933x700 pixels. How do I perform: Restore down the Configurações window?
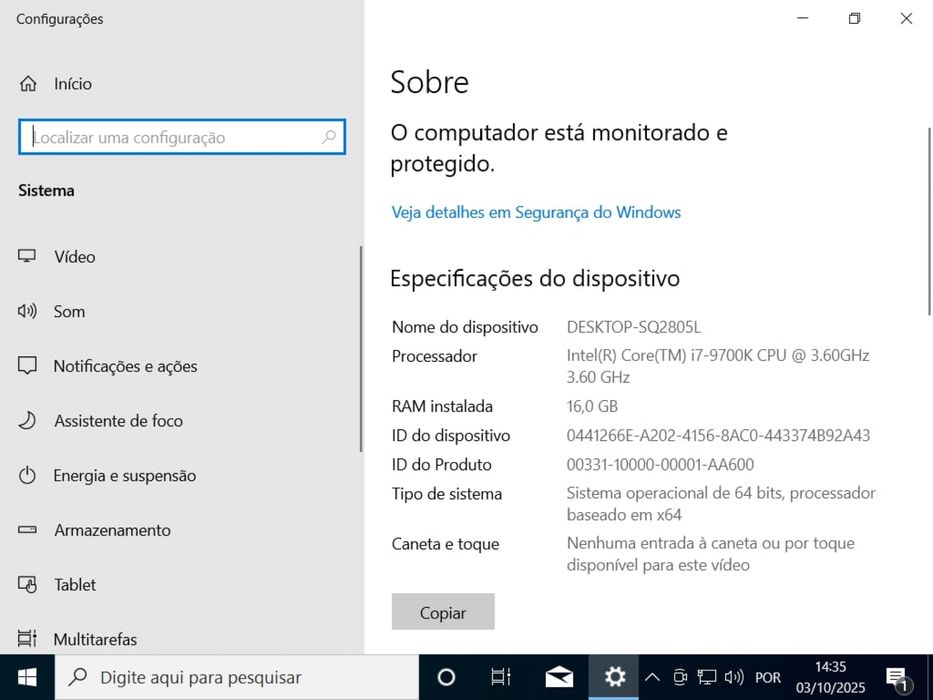[x=854, y=18]
